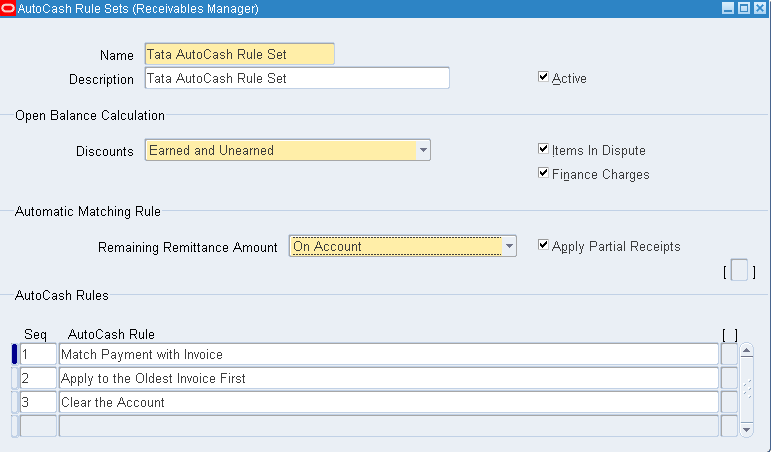Minimize the AutoCash Rule Sets window
The width and height of the screenshot is (771, 452).
(728, 9)
